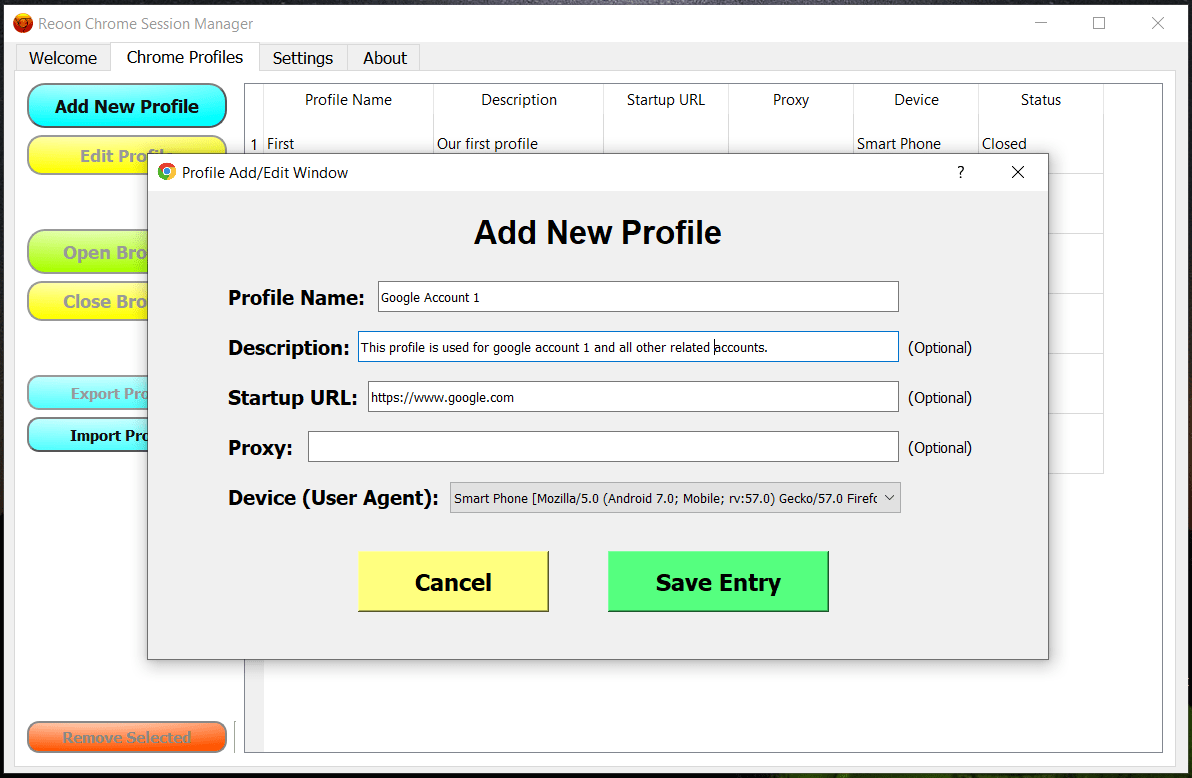This screenshot has width=1192, height=778.
Task: Click into the Description text field
Action: (x=628, y=347)
